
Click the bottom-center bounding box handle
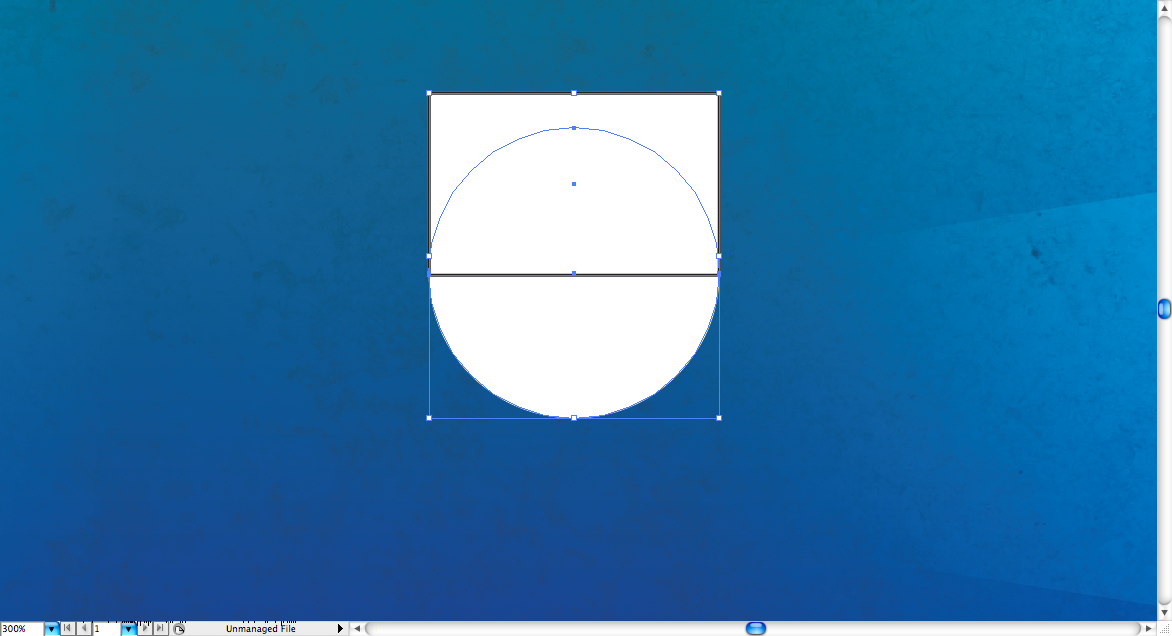click(574, 418)
